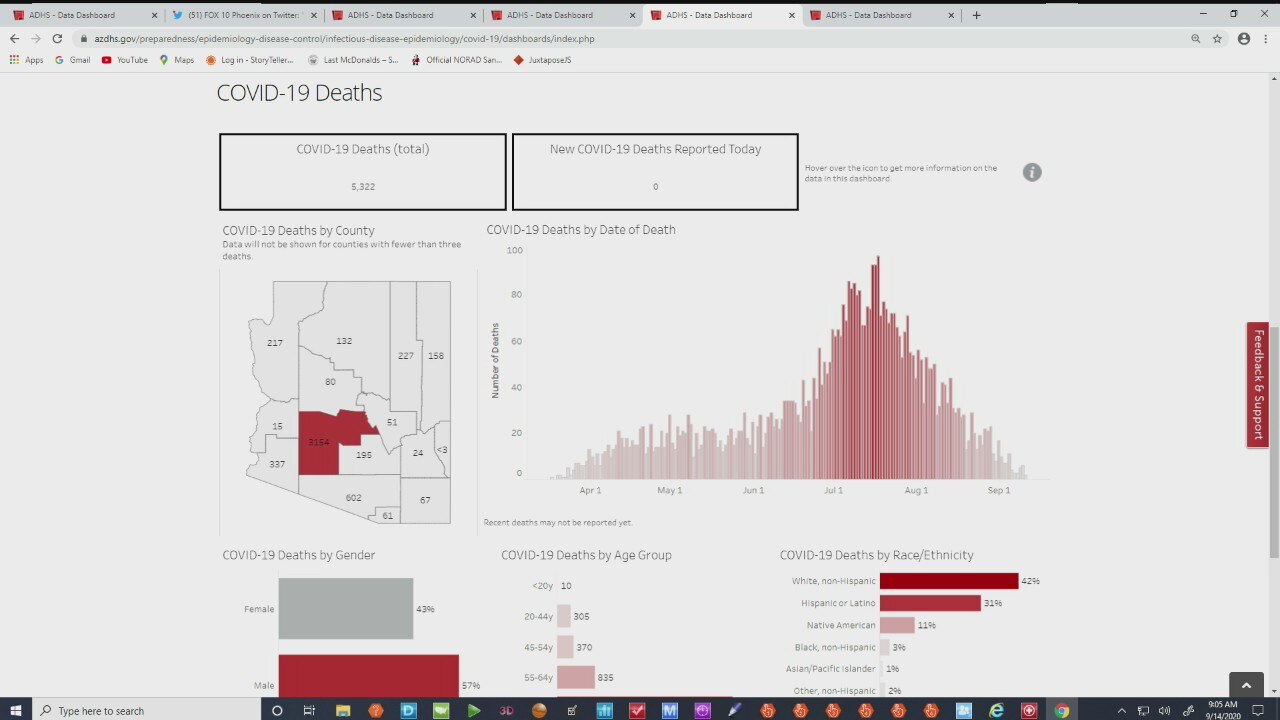Bookmark this page with the star icon

(1217, 38)
